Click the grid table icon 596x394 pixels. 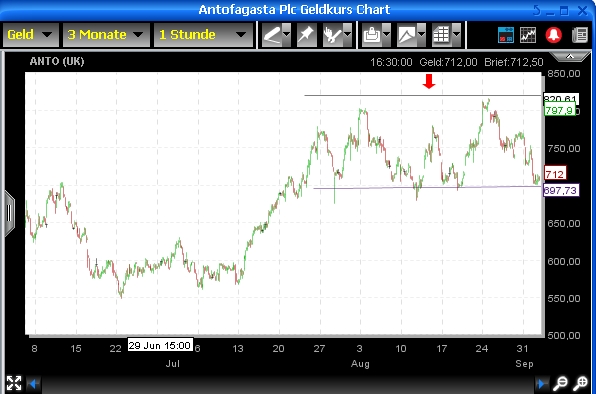pyautogui.click(x=442, y=35)
